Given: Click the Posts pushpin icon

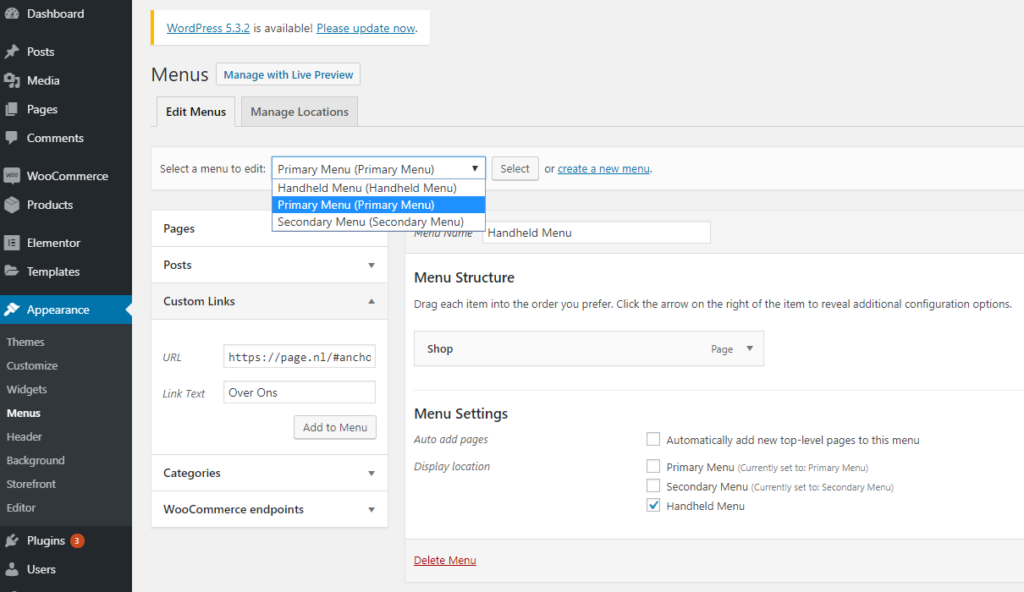Looking at the screenshot, I should tap(12, 52).
